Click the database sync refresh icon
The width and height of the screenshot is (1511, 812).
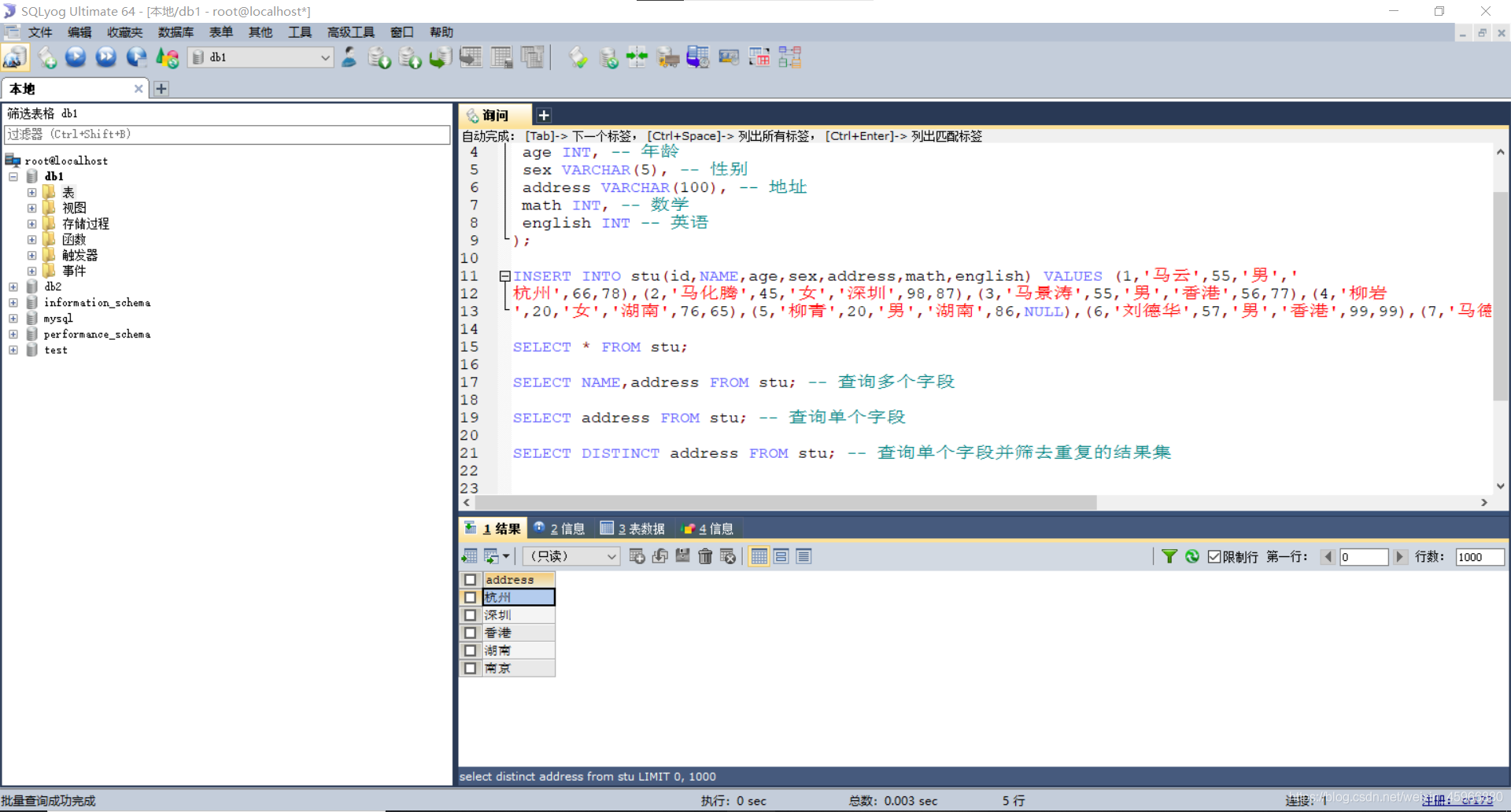(608, 57)
